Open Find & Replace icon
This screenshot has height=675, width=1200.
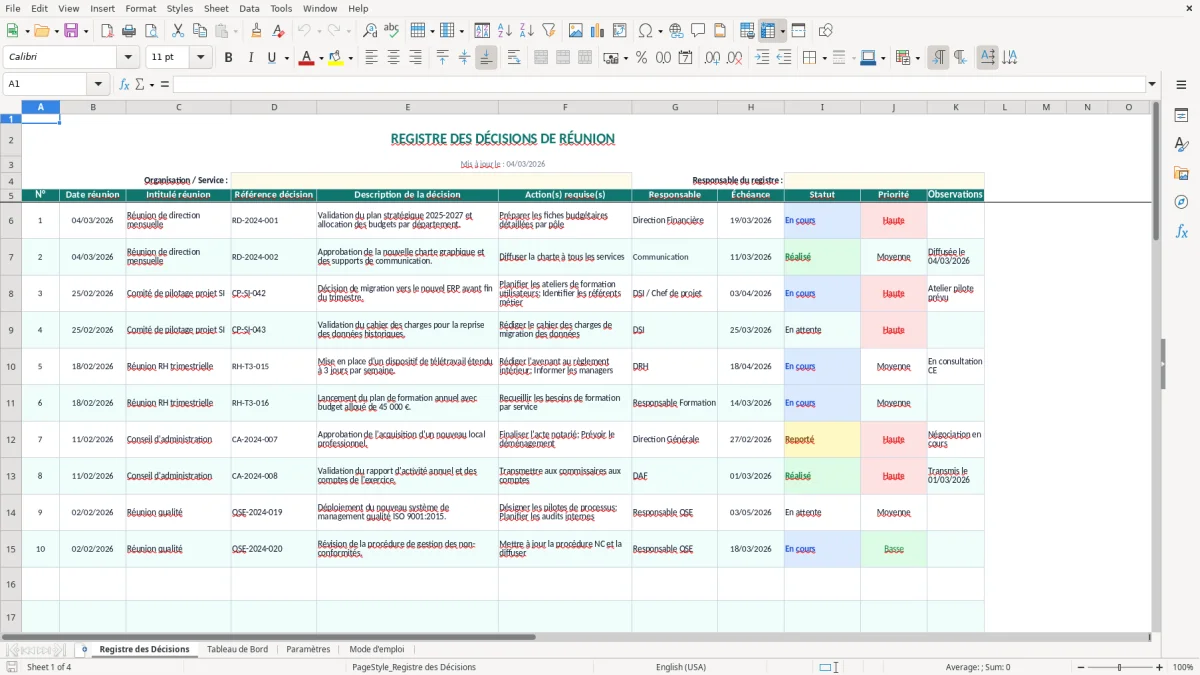370,31
